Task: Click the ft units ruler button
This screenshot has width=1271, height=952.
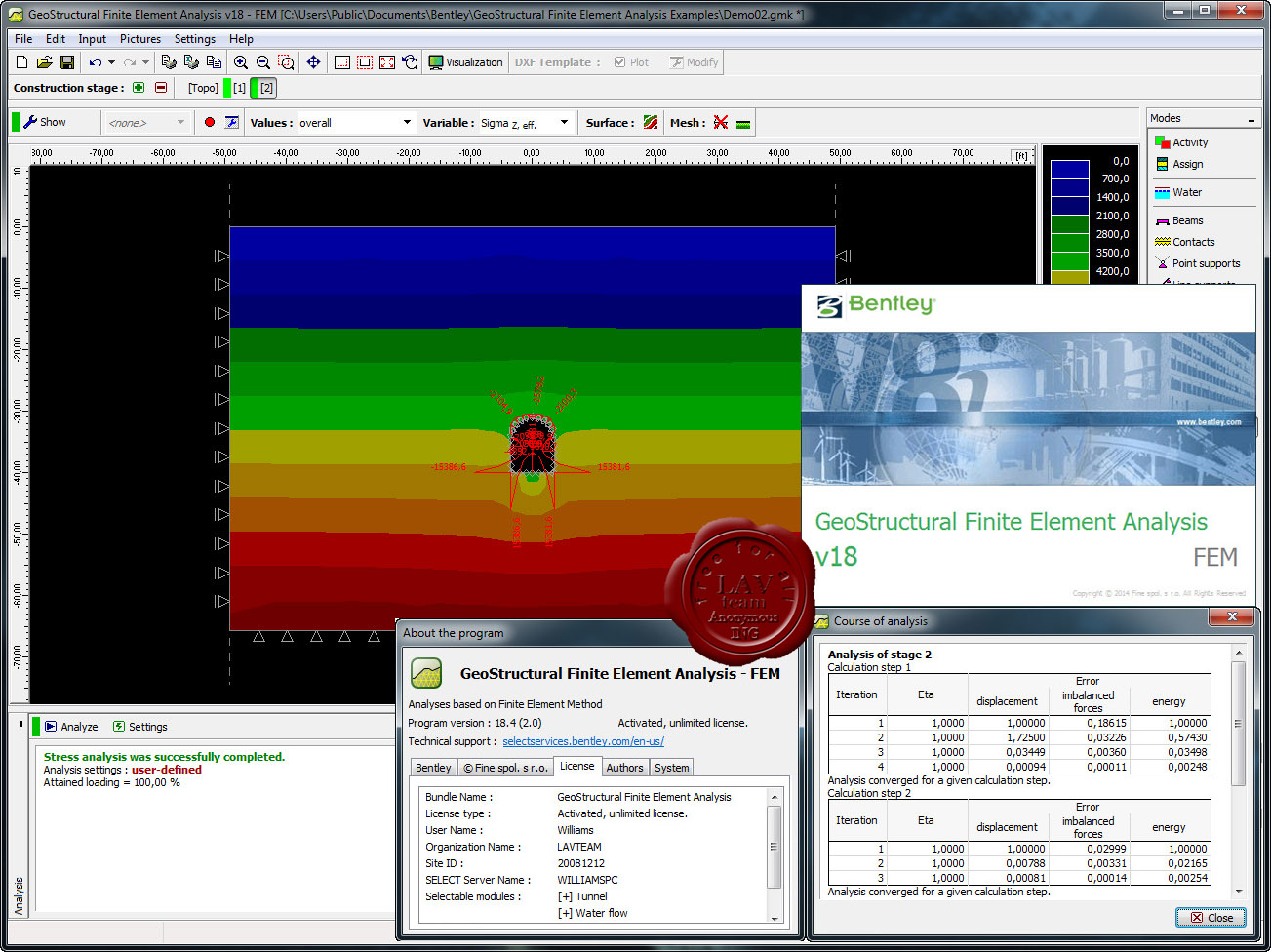Action: (x=1021, y=155)
